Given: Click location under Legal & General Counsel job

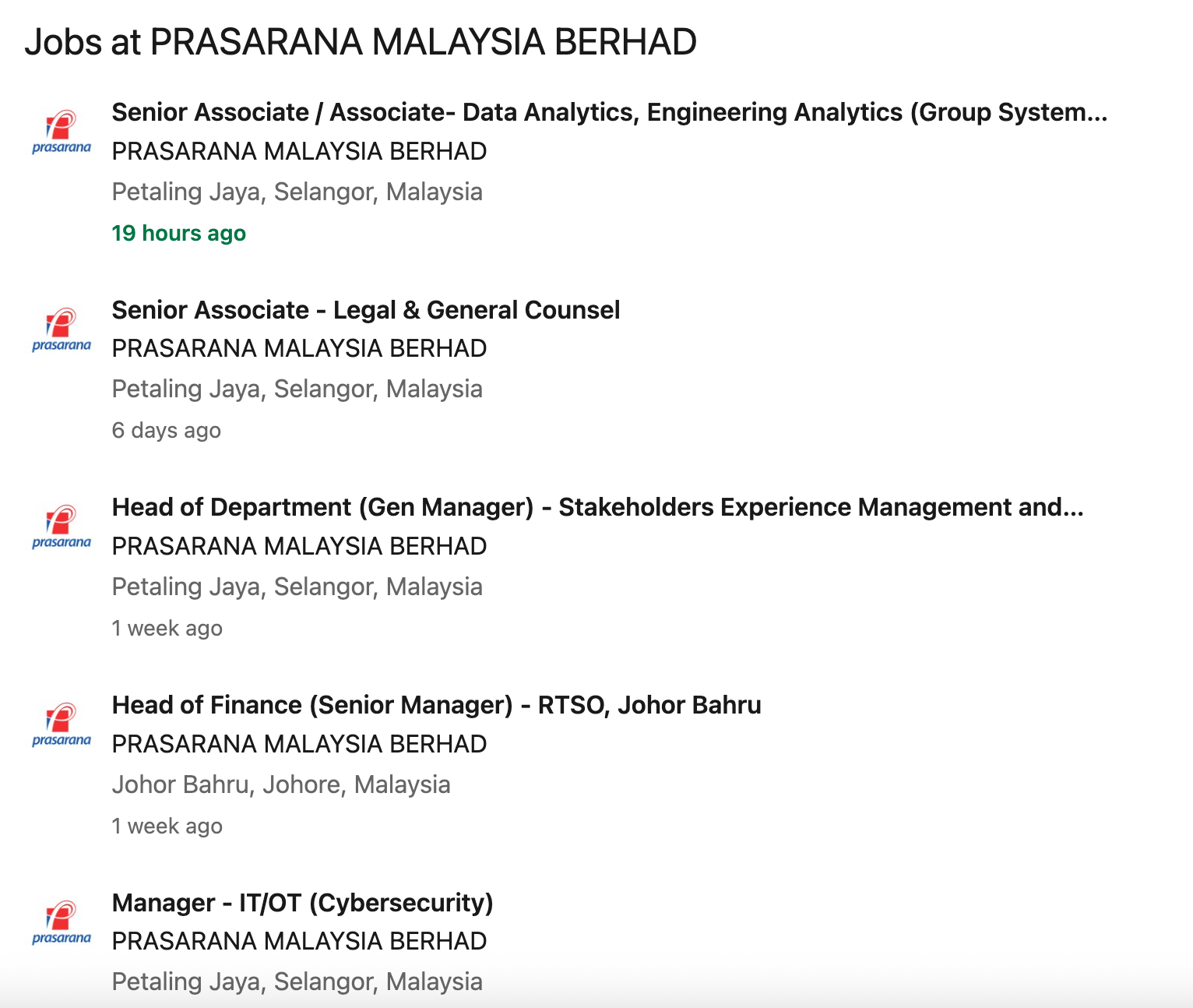Looking at the screenshot, I should [x=297, y=389].
